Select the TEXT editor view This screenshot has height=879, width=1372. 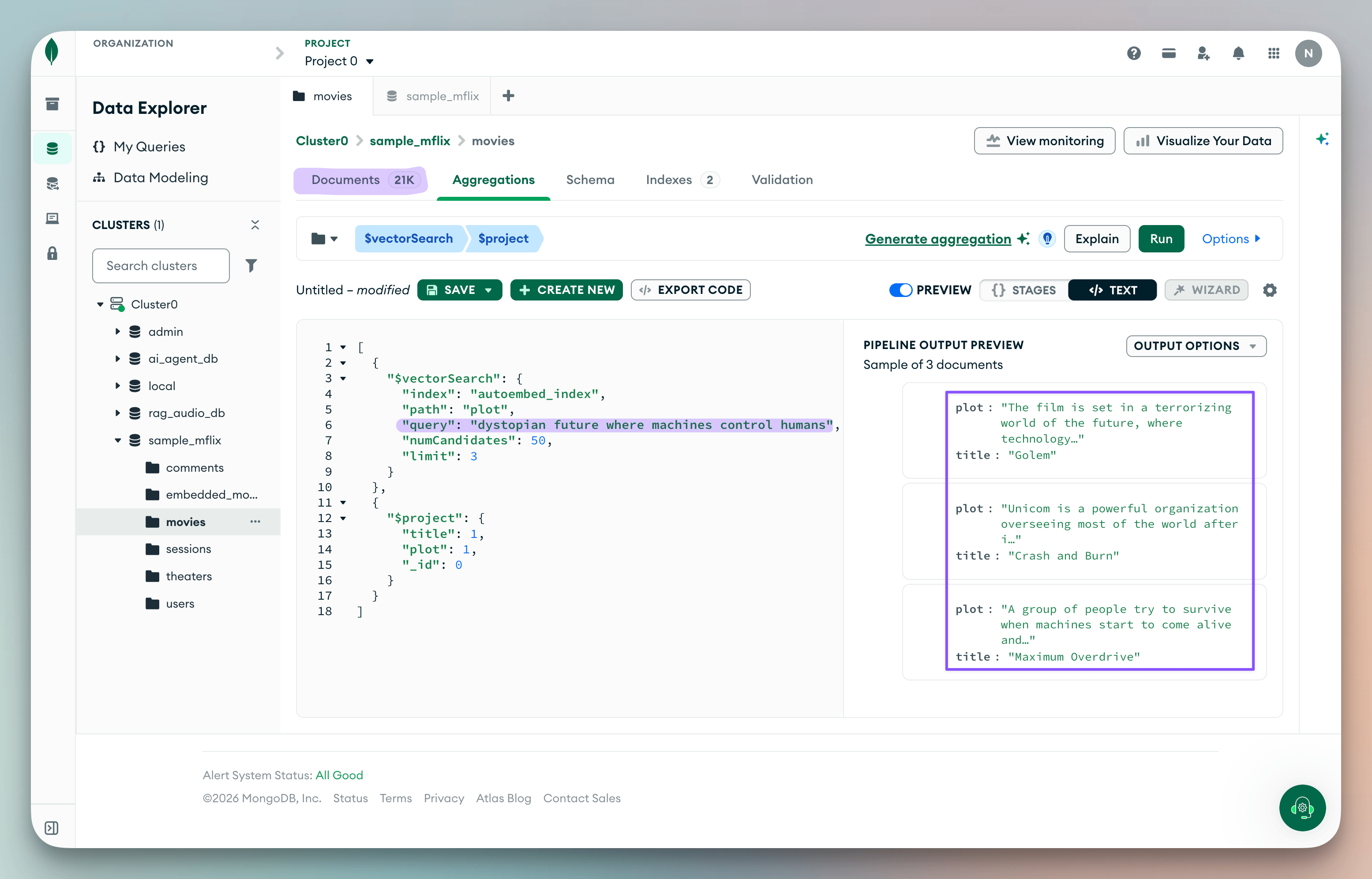1112,290
